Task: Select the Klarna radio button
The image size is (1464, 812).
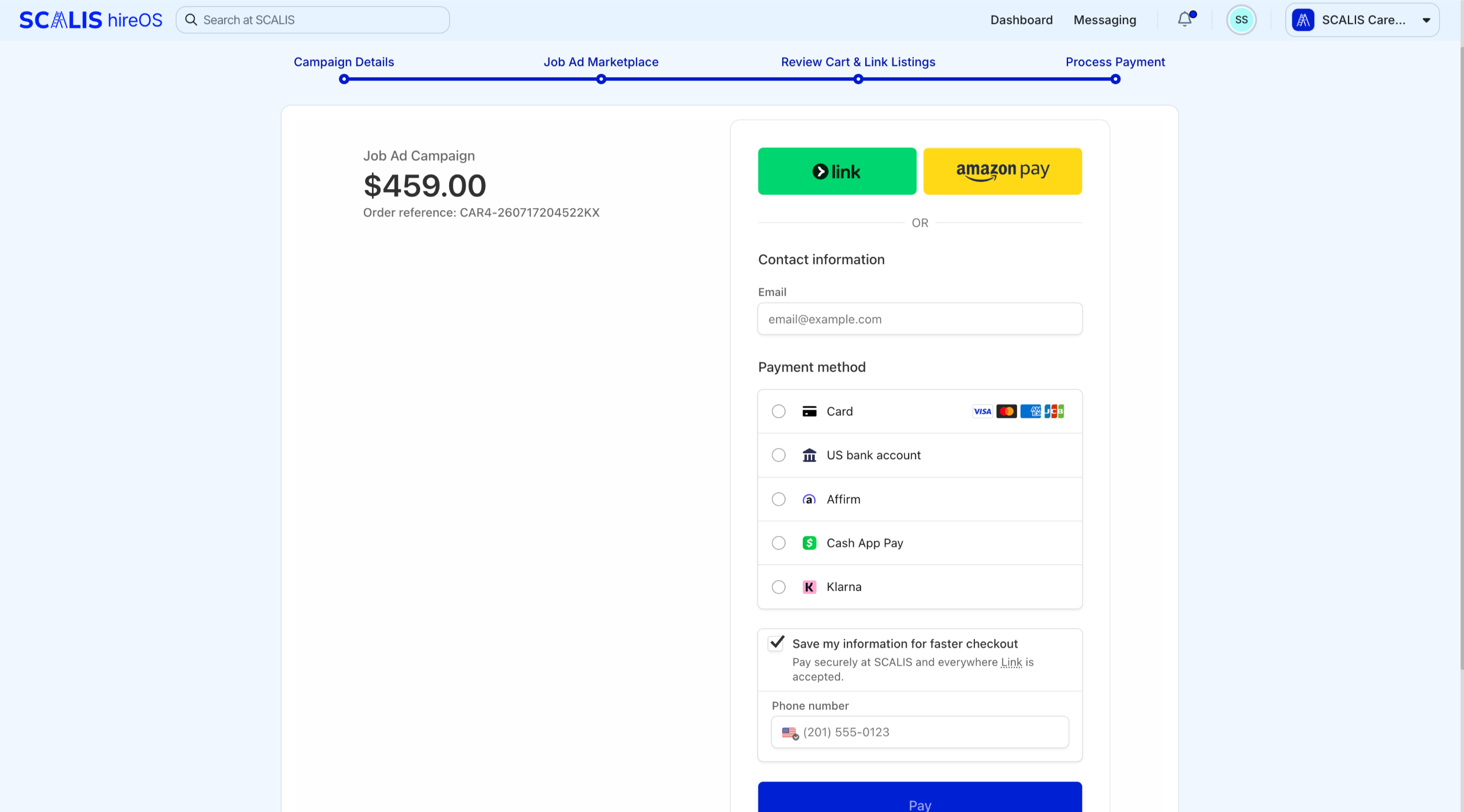Action: [x=778, y=587]
